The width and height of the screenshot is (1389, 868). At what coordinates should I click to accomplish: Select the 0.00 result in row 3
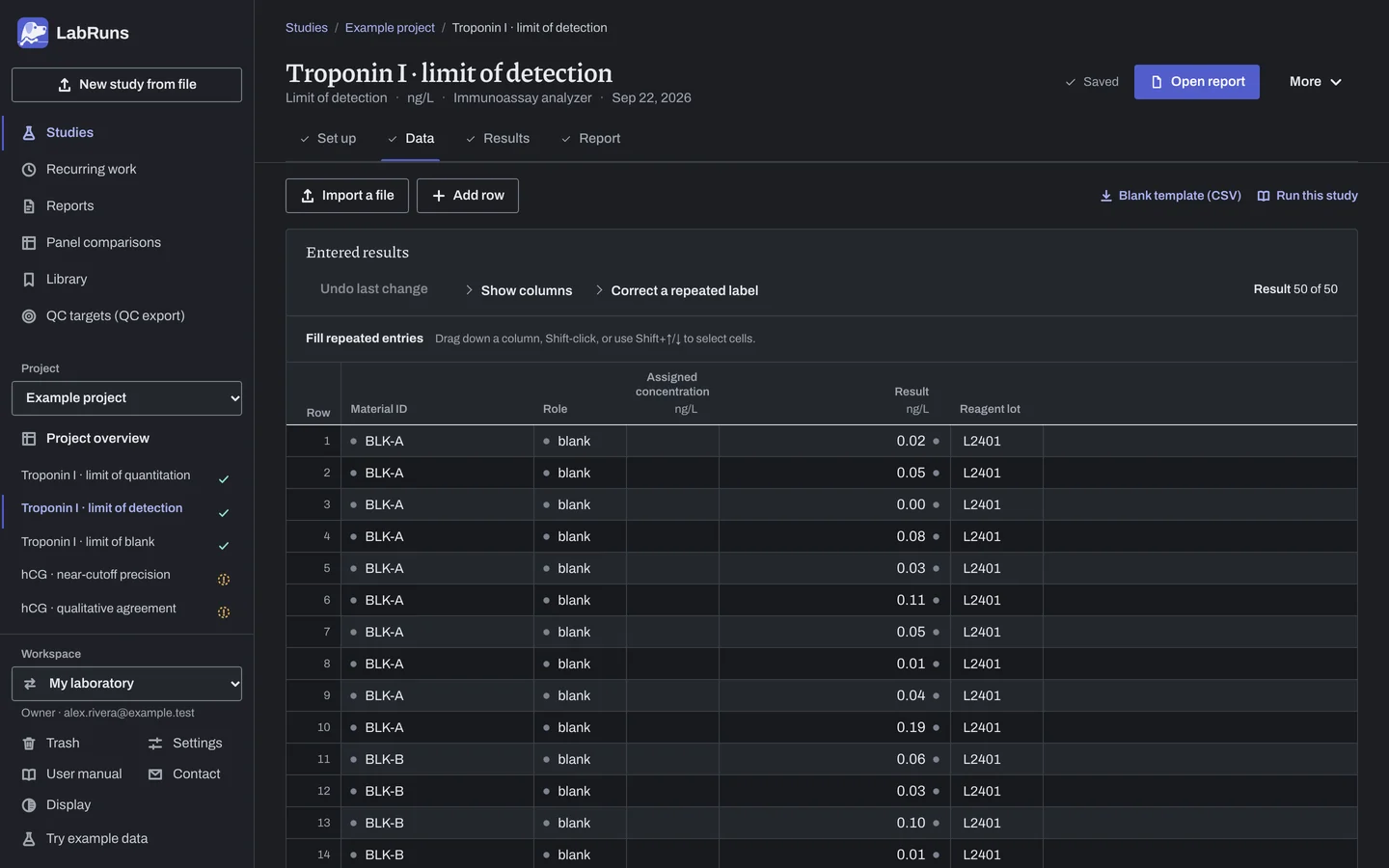pos(834,505)
